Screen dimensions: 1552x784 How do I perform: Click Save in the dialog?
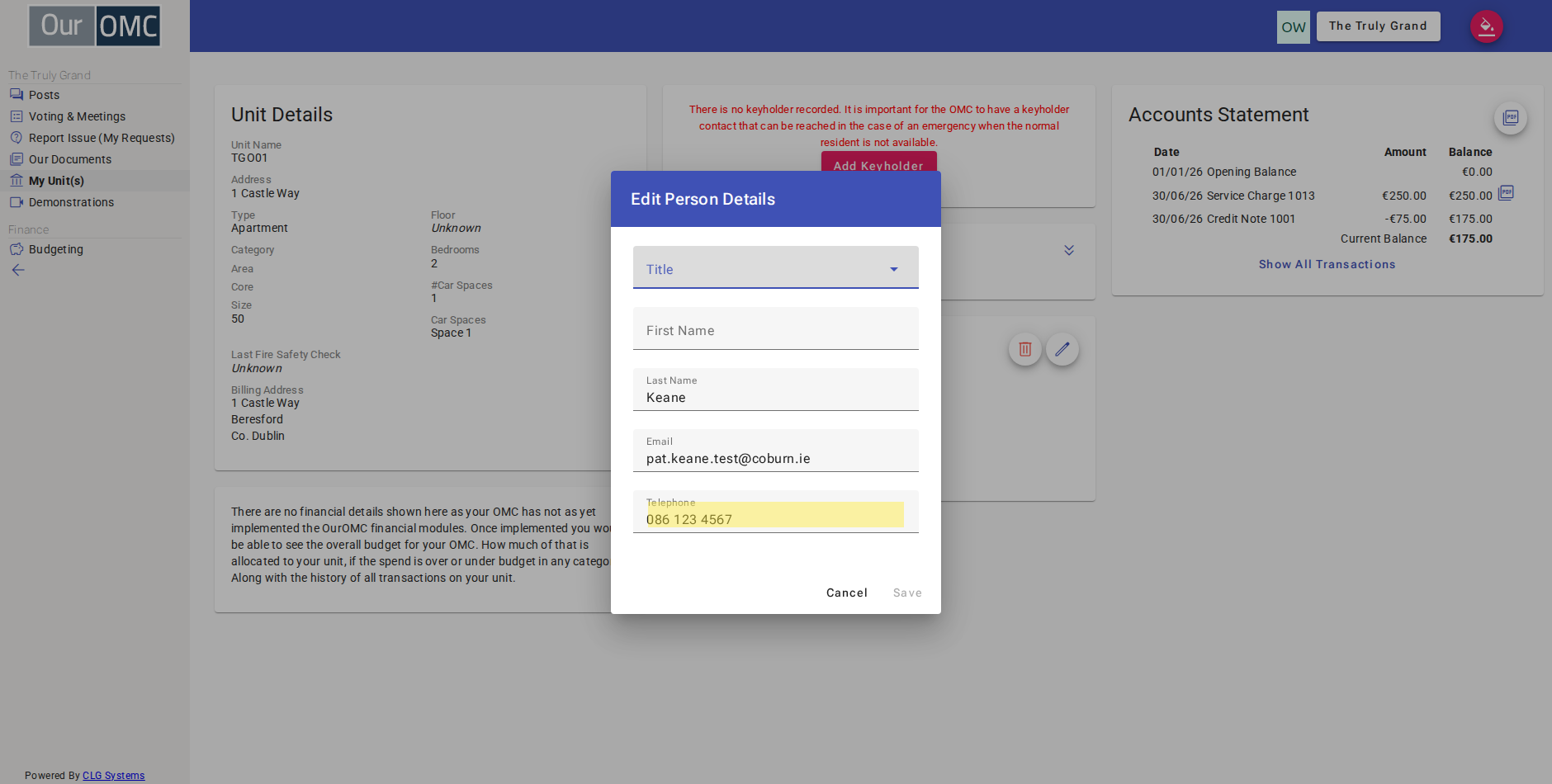(907, 593)
